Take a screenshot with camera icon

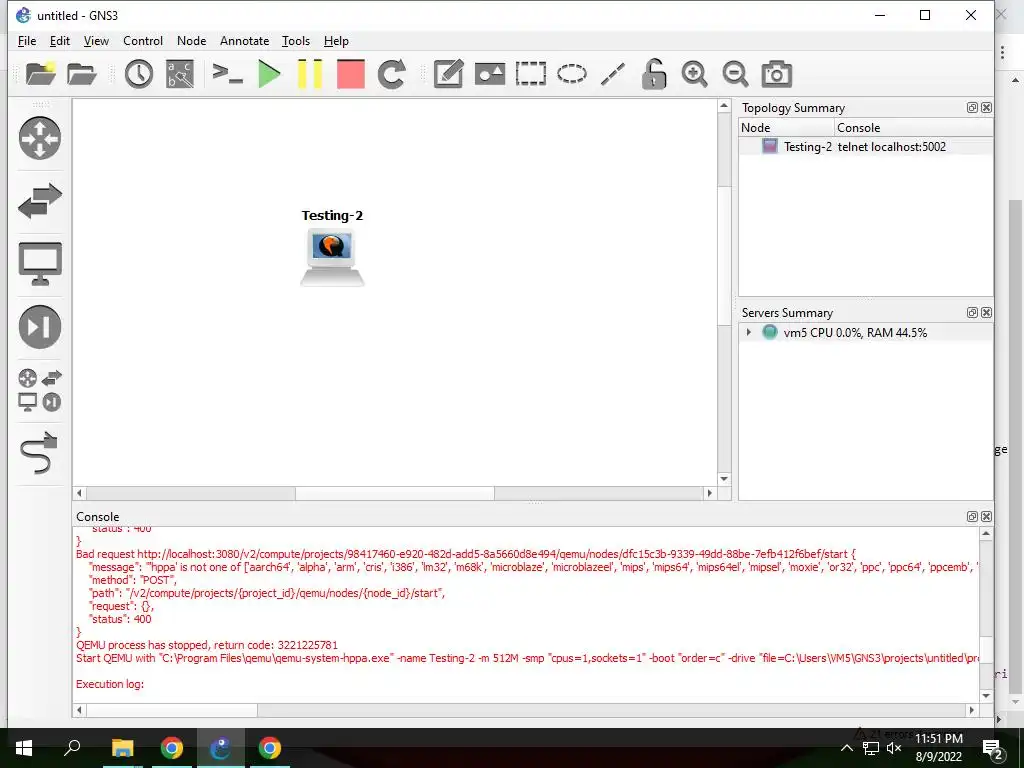pos(776,74)
